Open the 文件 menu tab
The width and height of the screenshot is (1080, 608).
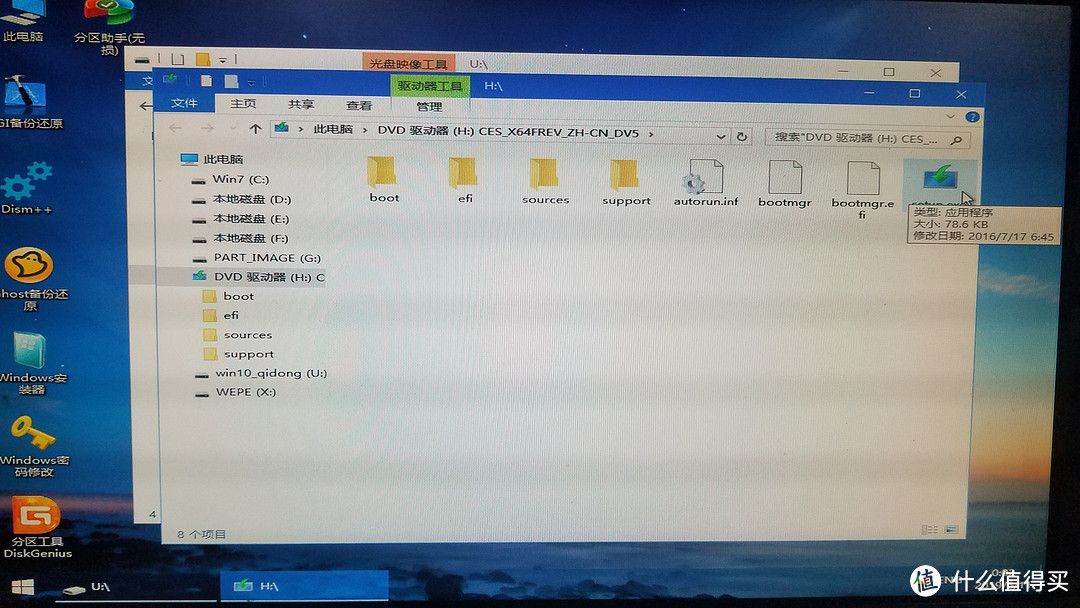click(184, 104)
